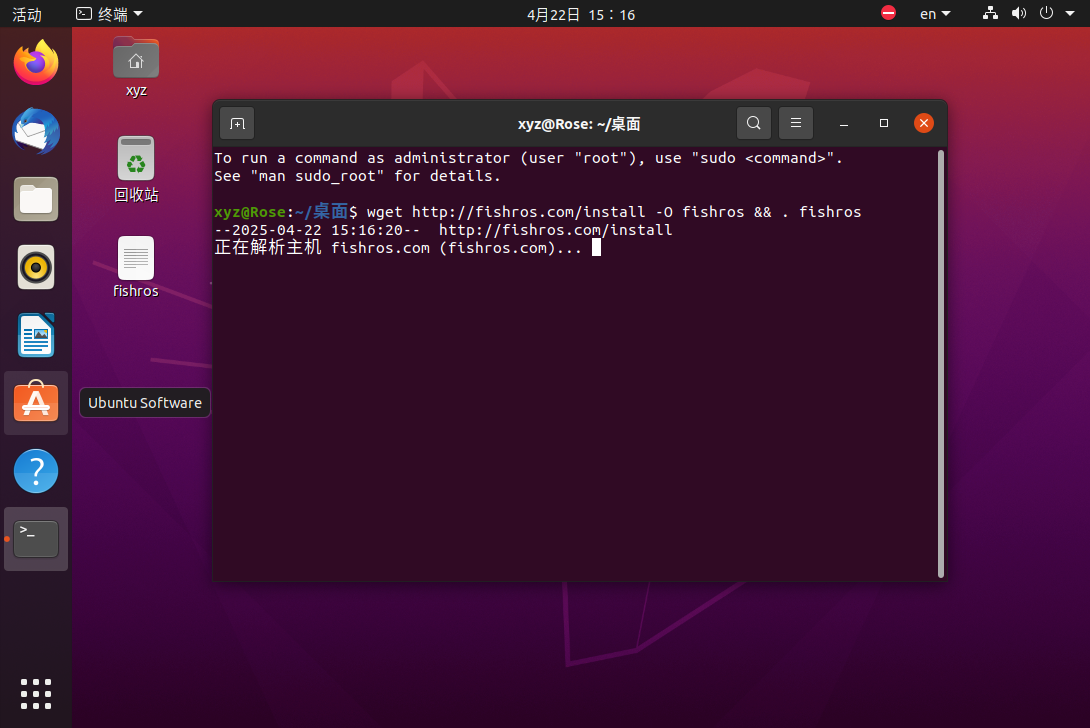Expand the system menu arrow
The height and width of the screenshot is (728, 1090).
pos(1071,13)
